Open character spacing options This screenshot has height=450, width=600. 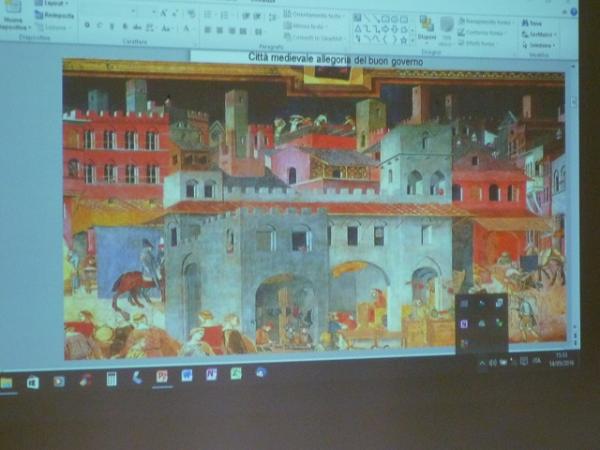click(150, 28)
